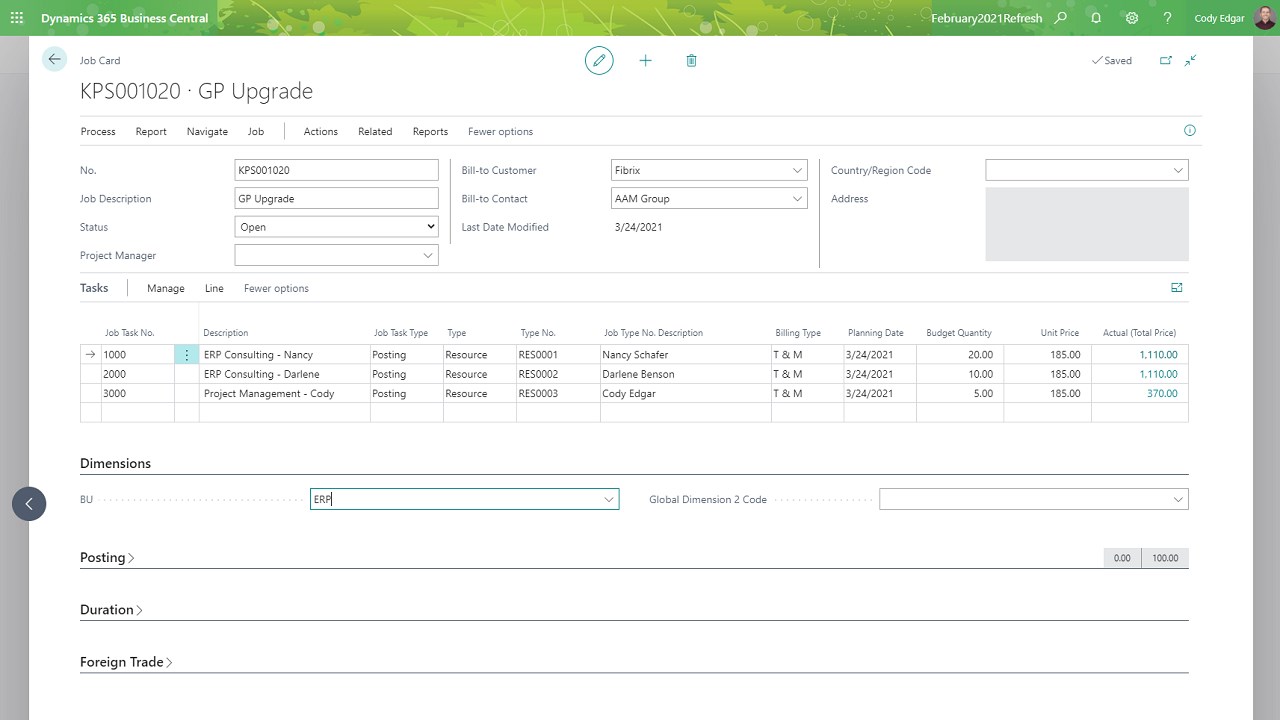The height and width of the screenshot is (720, 1280).
Task: Click the Job Description field
Action: coord(336,199)
